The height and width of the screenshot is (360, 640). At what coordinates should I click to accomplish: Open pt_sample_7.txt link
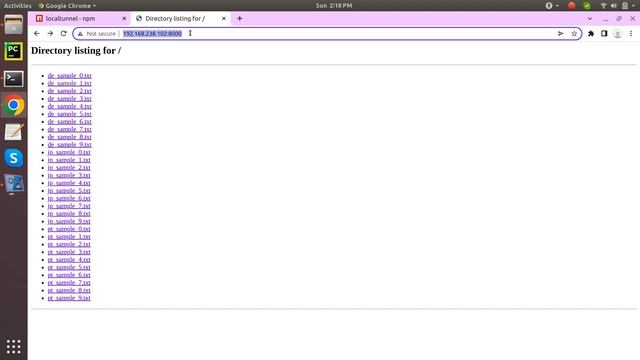click(69, 282)
